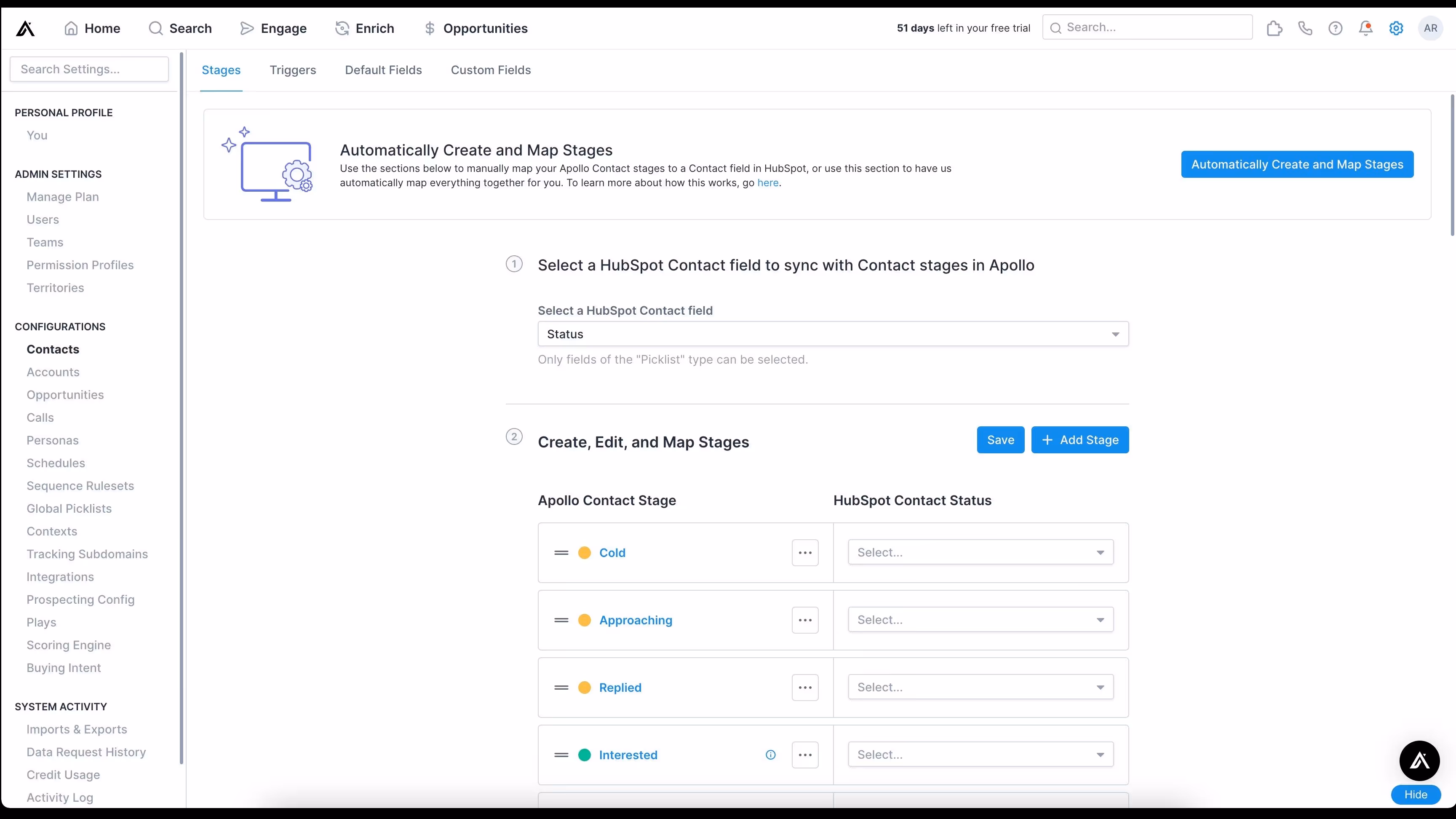Screen dimensions: 1456x819
Task: Switch to the Triggers tab
Action: 292,70
